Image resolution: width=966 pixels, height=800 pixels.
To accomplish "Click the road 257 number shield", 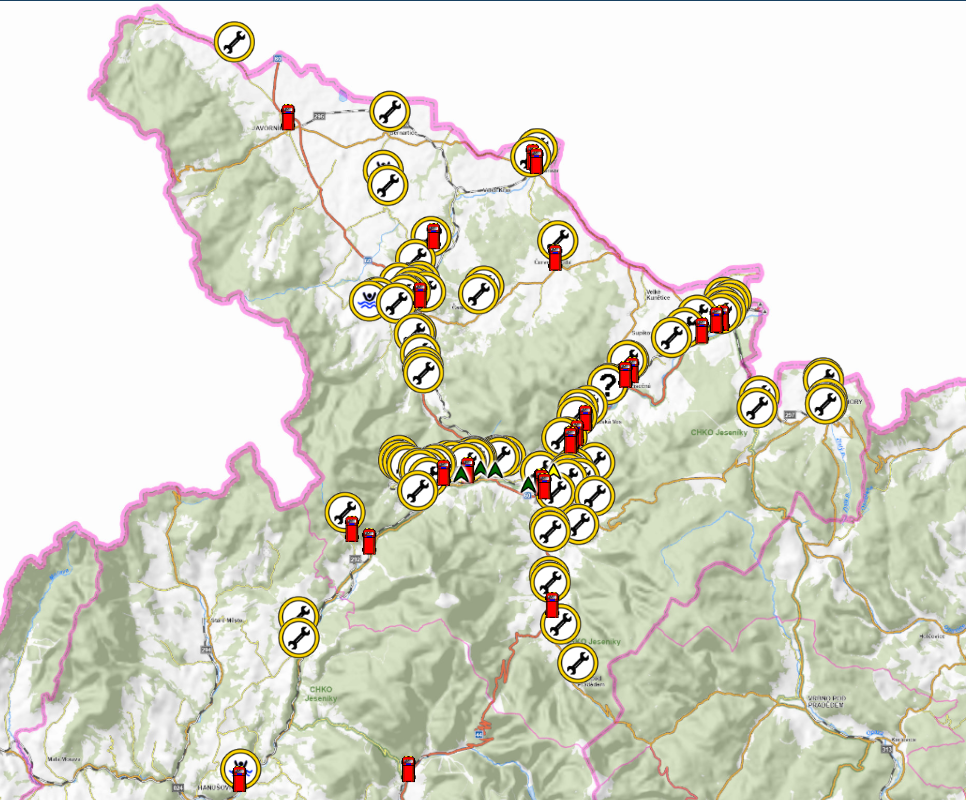I will point(791,415).
